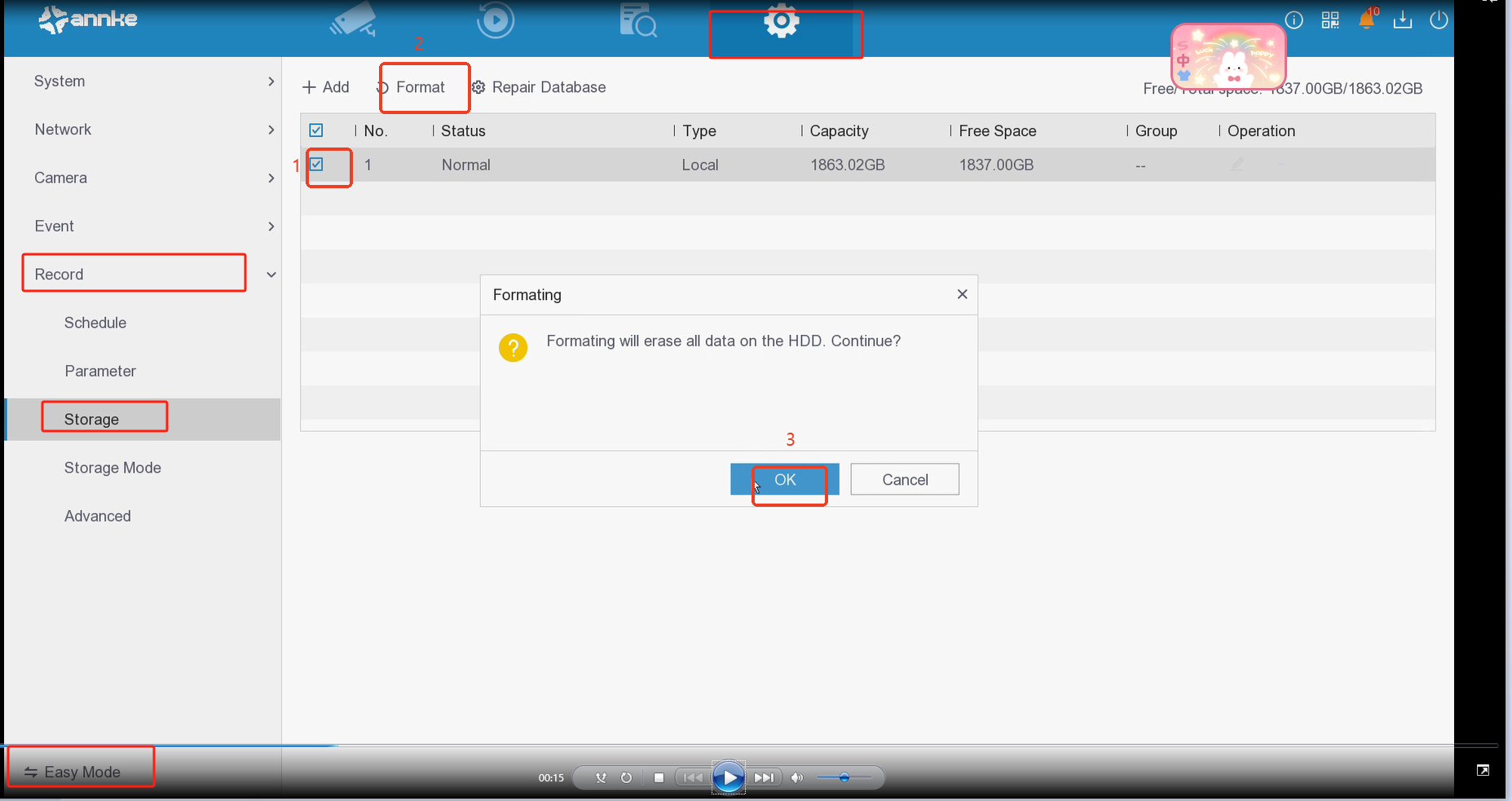Screen dimensions: 1512x801
Task: Toggle the select-all checkbox in table header
Action: 316,130
